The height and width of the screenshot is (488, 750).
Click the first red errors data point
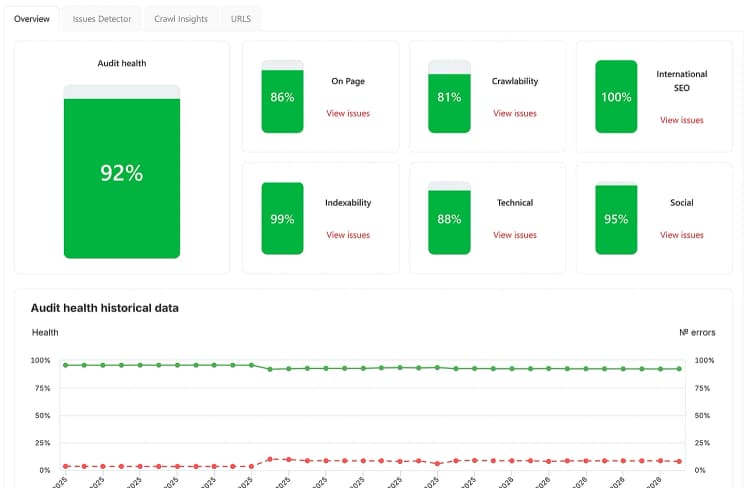click(x=66, y=466)
